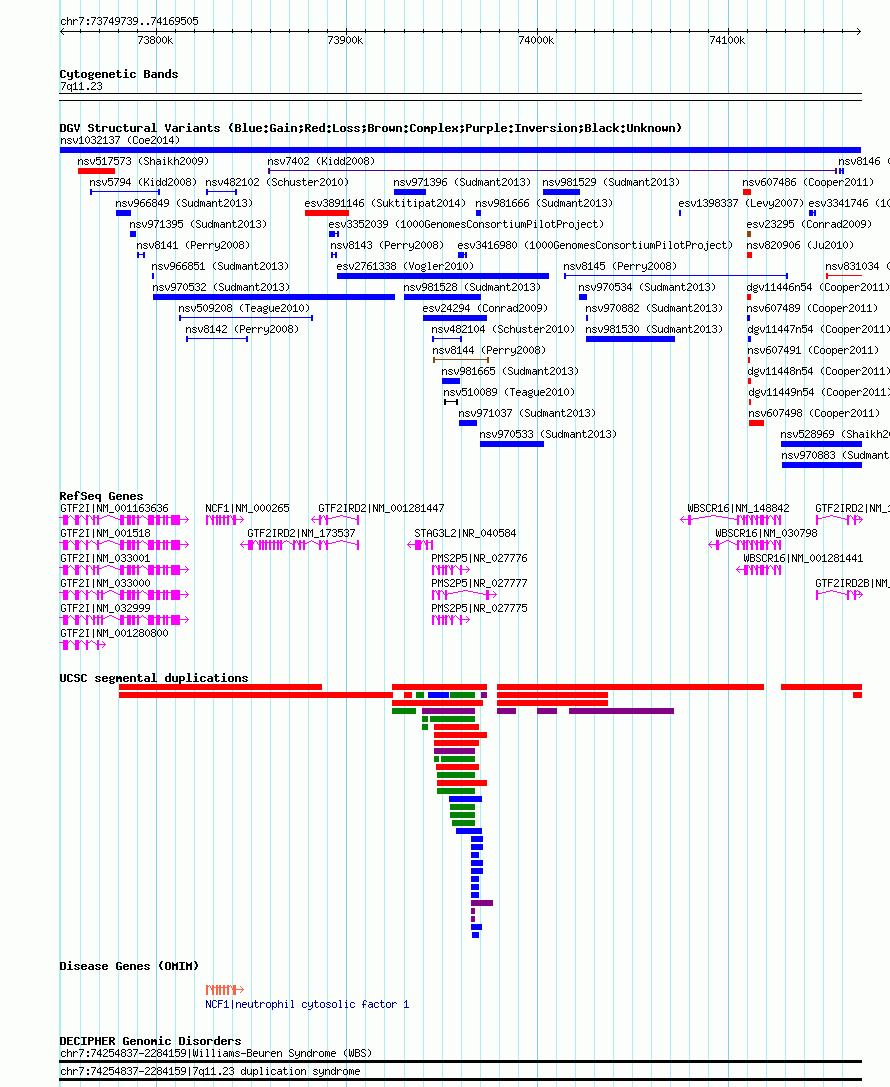
Task: Select nsv971396 (Sudmant2013) gain bar
Action: coord(410,192)
